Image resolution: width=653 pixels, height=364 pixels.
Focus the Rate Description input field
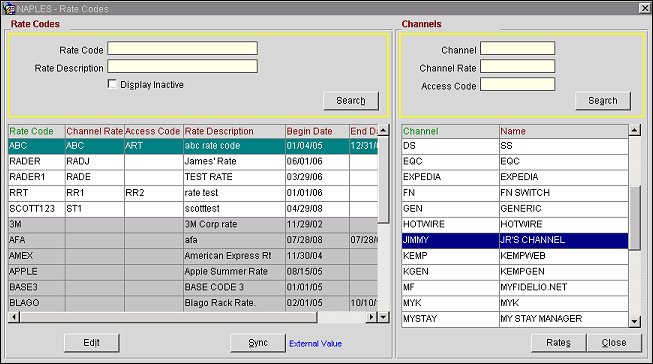click(x=182, y=67)
